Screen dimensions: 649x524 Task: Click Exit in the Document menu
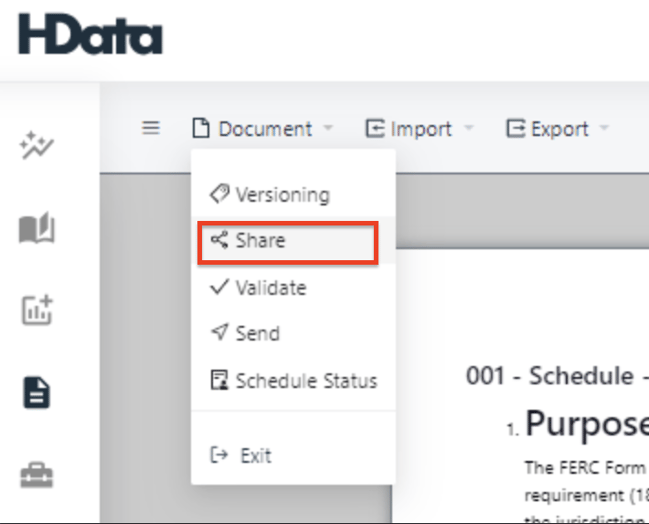point(255,455)
